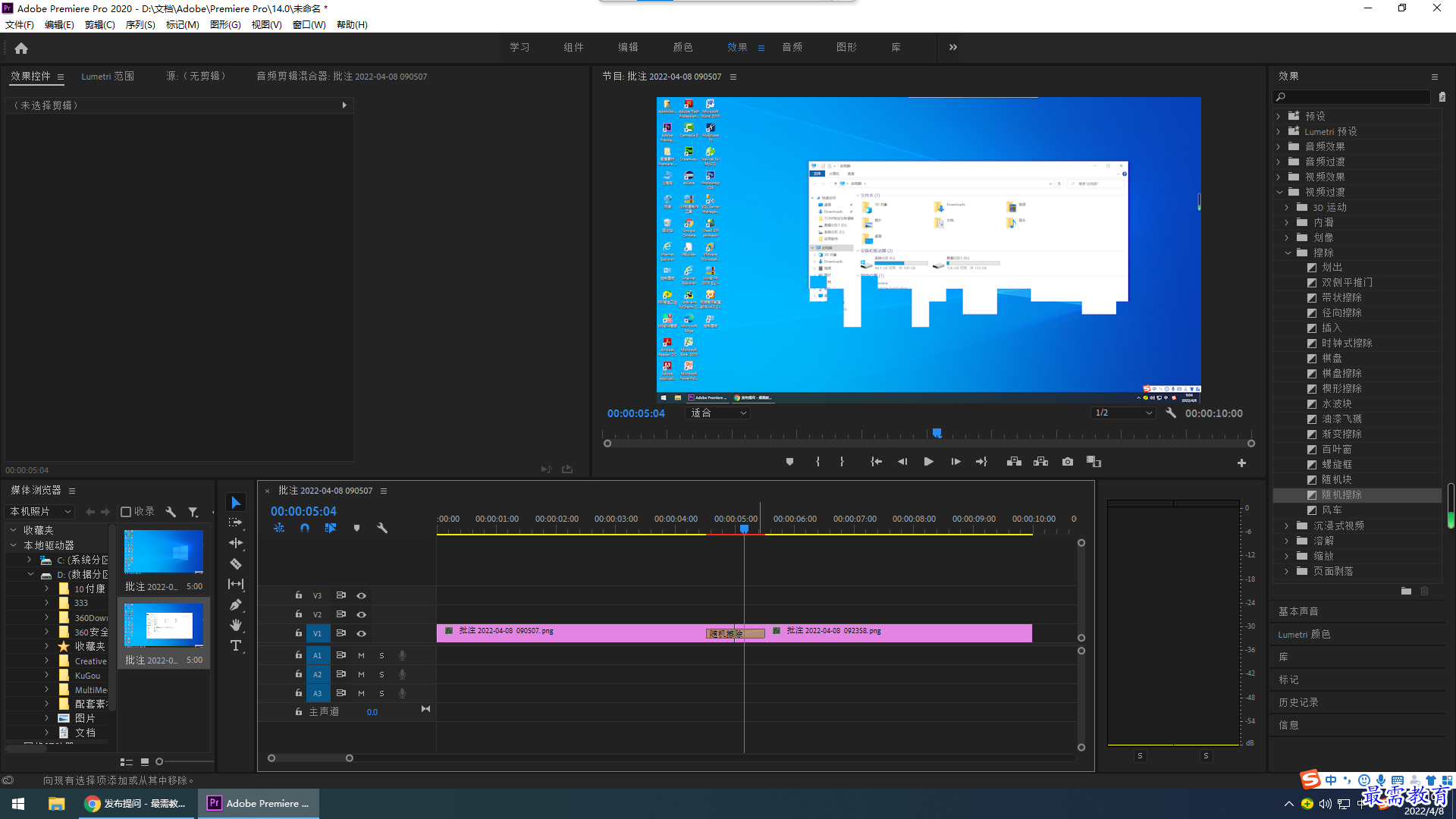Click Play in the Program monitor
Viewport: 1456px width, 819px height.
[928, 462]
